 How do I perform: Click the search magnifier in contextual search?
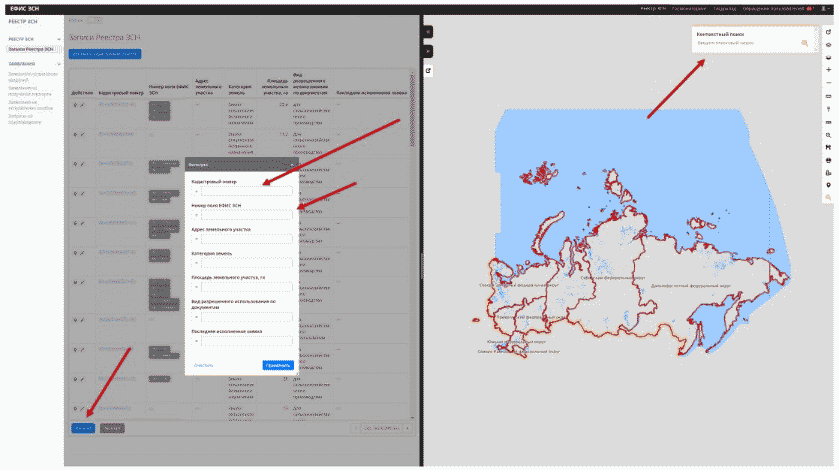pos(804,44)
